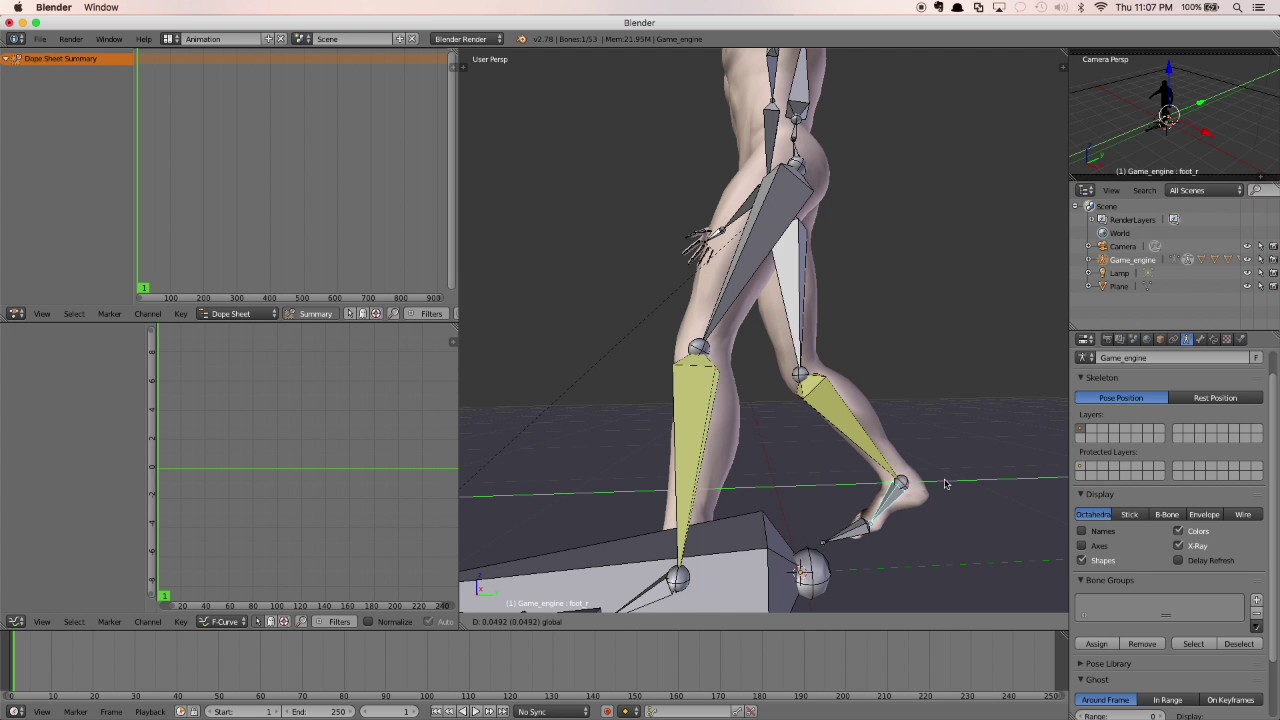Click the Assign bone group button
1280x720 pixels.
pos(1096,644)
